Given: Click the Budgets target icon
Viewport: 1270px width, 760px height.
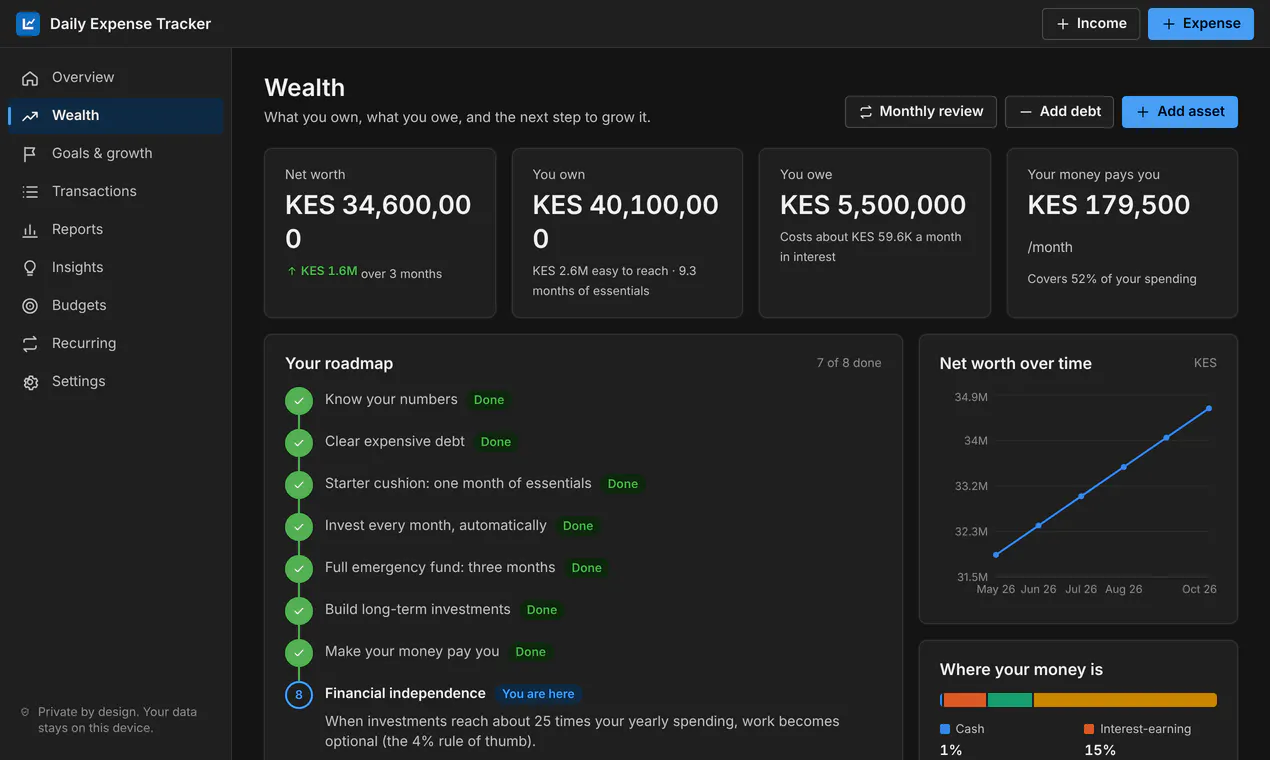Looking at the screenshot, I should tap(30, 306).
